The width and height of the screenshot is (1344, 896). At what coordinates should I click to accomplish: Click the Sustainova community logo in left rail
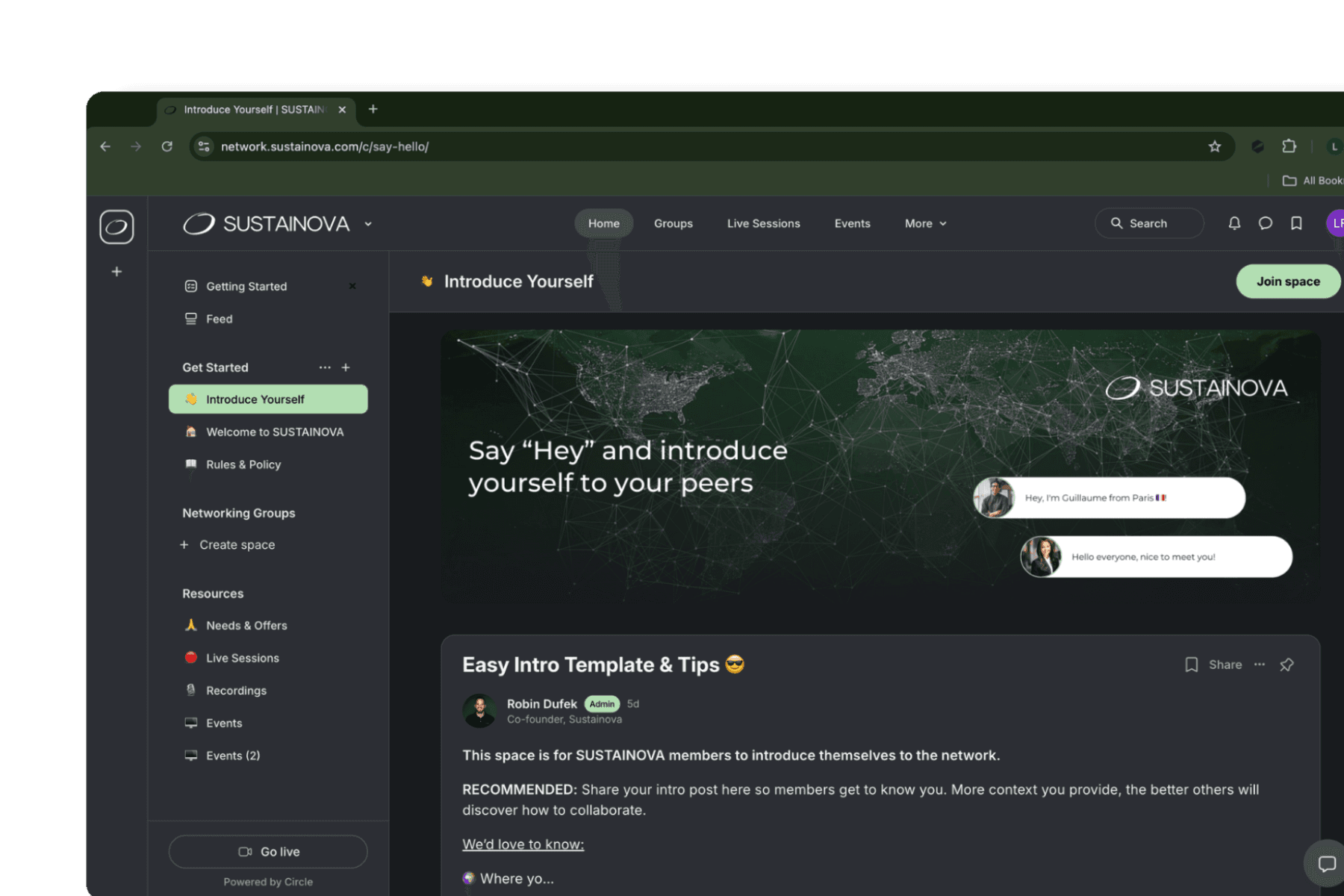tap(116, 226)
